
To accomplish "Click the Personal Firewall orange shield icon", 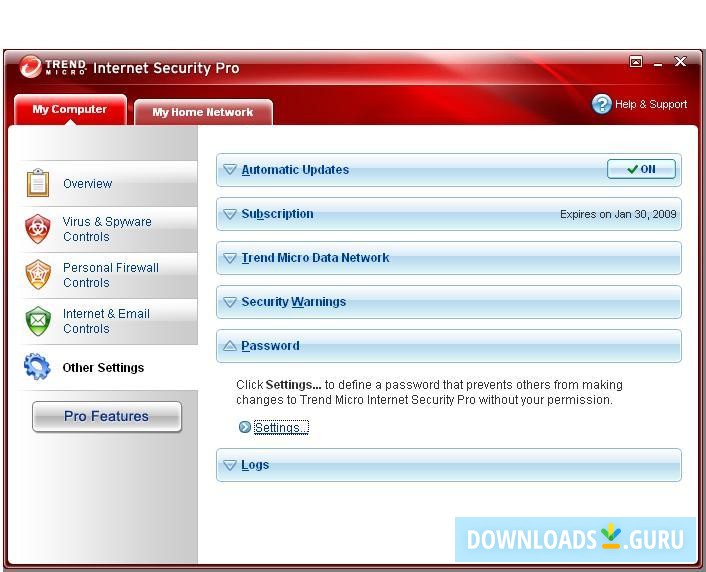I will click(x=38, y=275).
